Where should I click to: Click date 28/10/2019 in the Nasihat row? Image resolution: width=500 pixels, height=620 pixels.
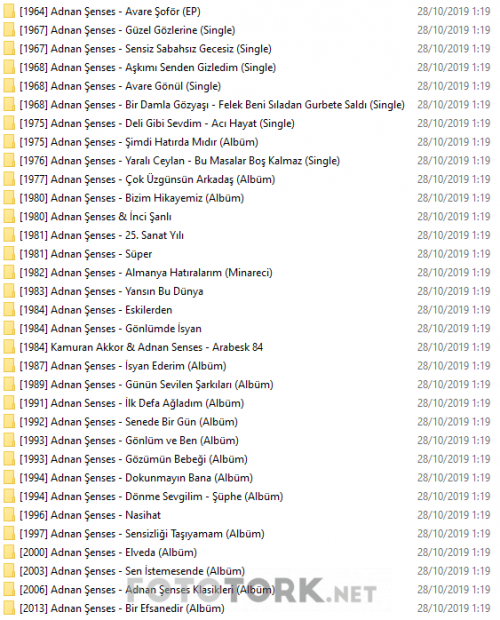pos(443,515)
